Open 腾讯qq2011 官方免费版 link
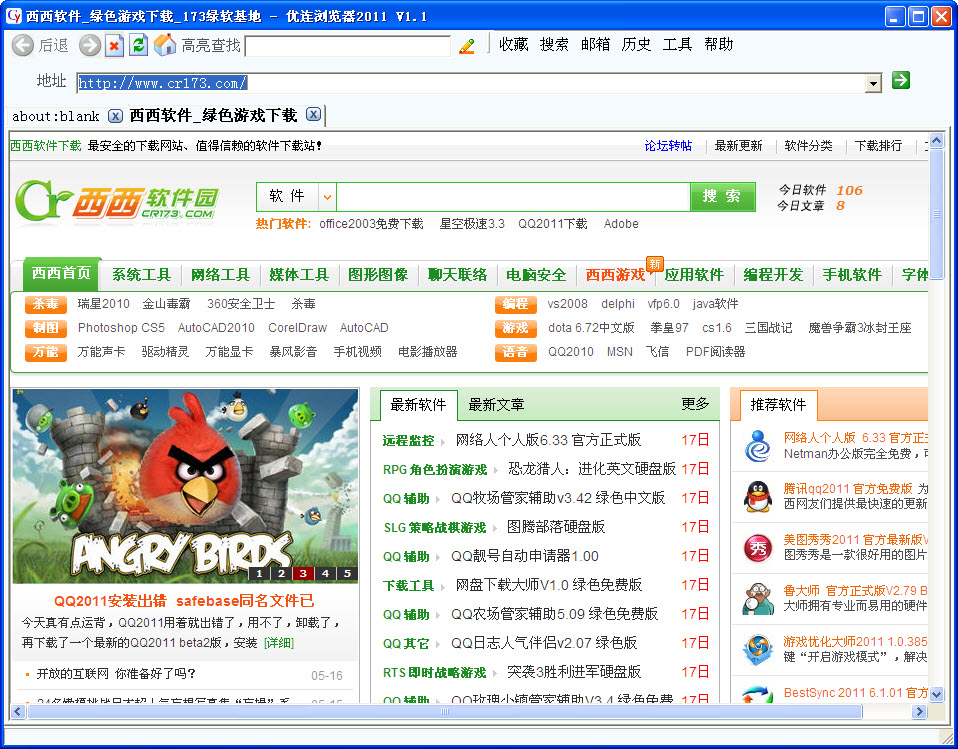 click(848, 489)
